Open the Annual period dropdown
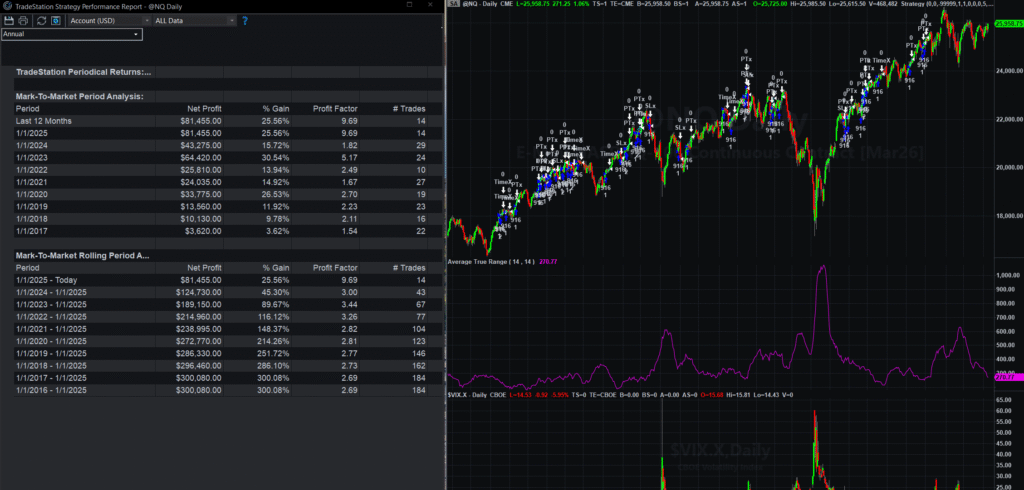The width and height of the screenshot is (1024, 490). [x=72, y=34]
